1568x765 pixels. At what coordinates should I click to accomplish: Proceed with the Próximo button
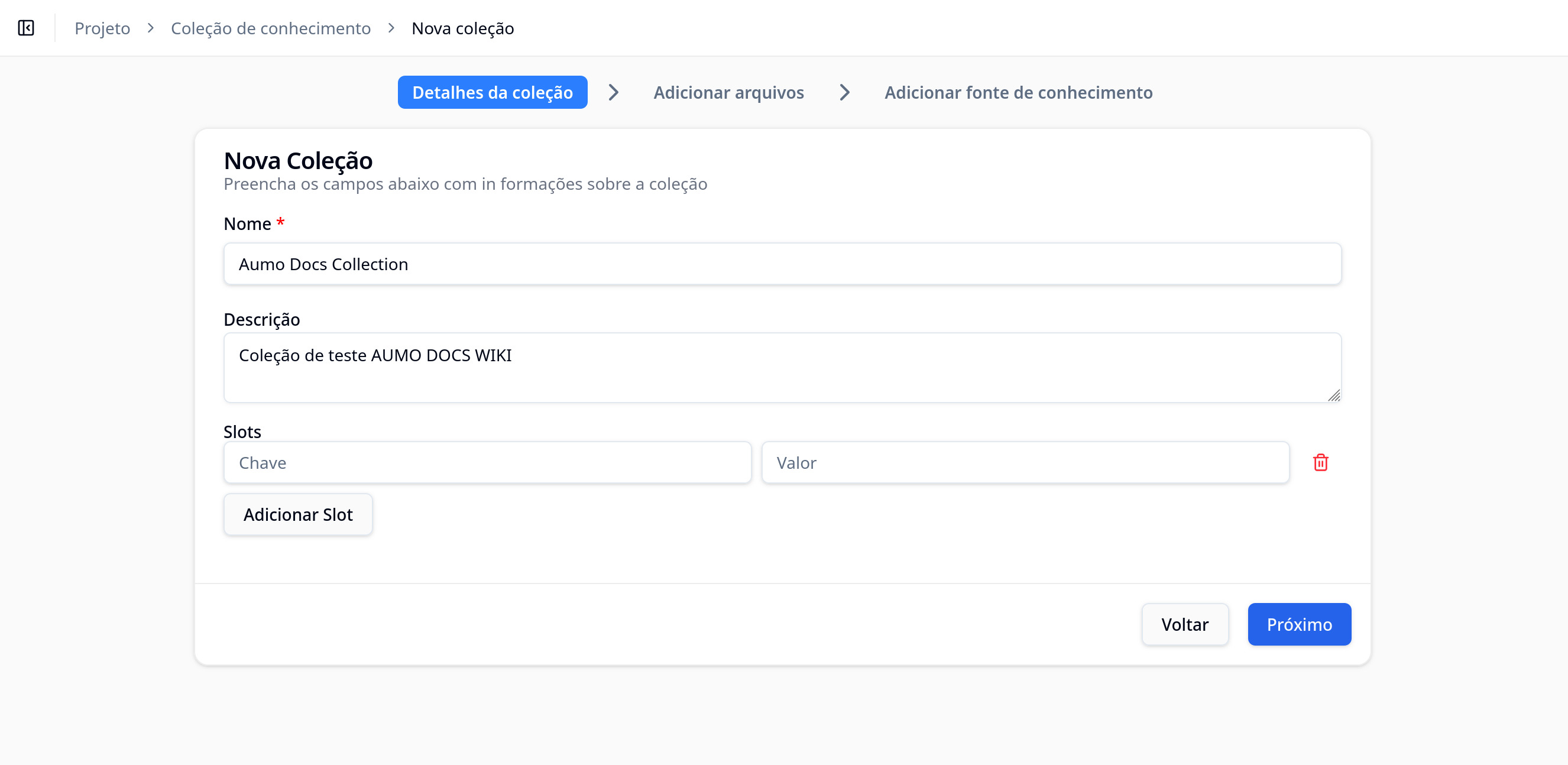point(1299,624)
